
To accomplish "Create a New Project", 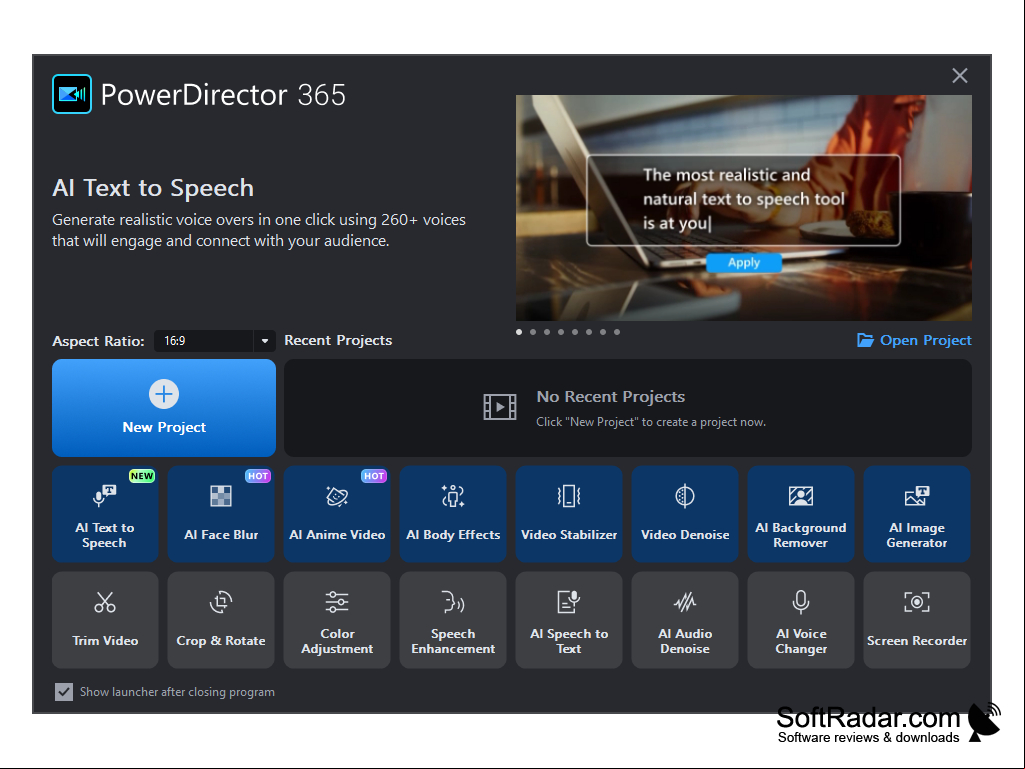I will (164, 407).
